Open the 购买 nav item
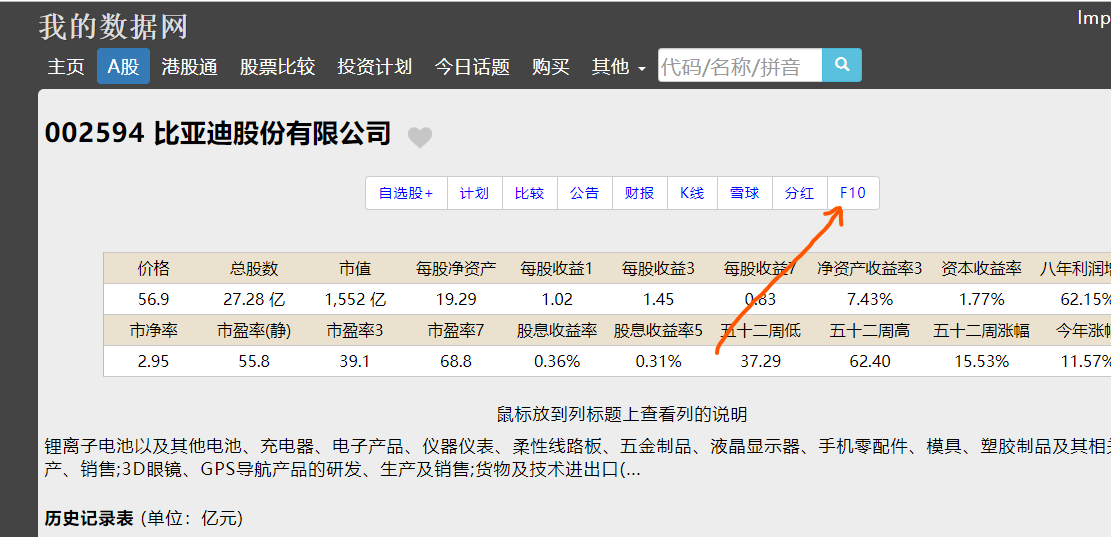Screen dimensions: 1111x537 click(551, 67)
